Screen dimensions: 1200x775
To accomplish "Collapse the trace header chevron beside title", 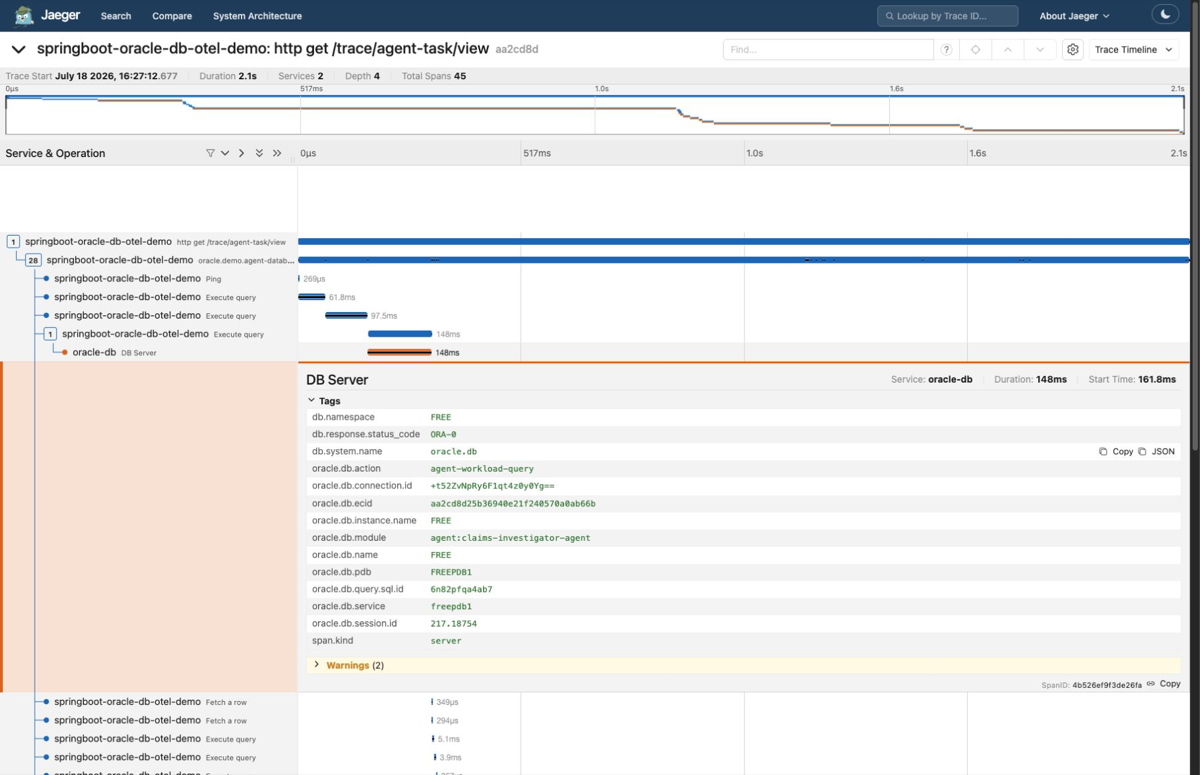I will coord(18,49).
